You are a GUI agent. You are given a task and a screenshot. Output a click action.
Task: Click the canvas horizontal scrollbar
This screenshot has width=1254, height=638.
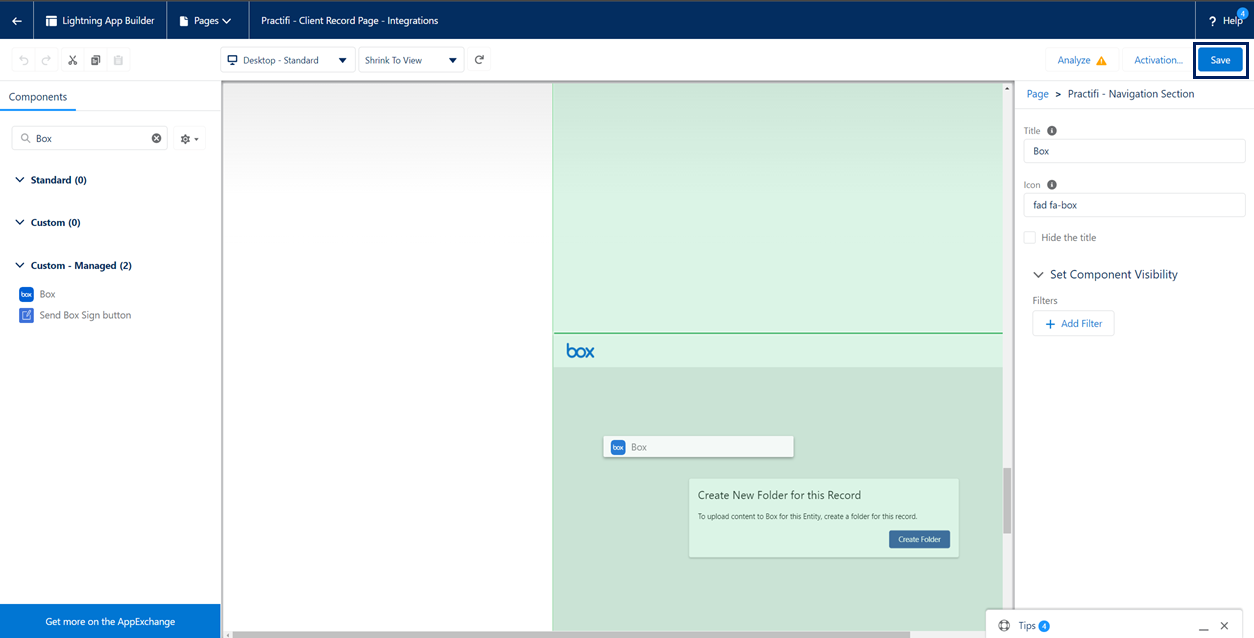[570, 634]
